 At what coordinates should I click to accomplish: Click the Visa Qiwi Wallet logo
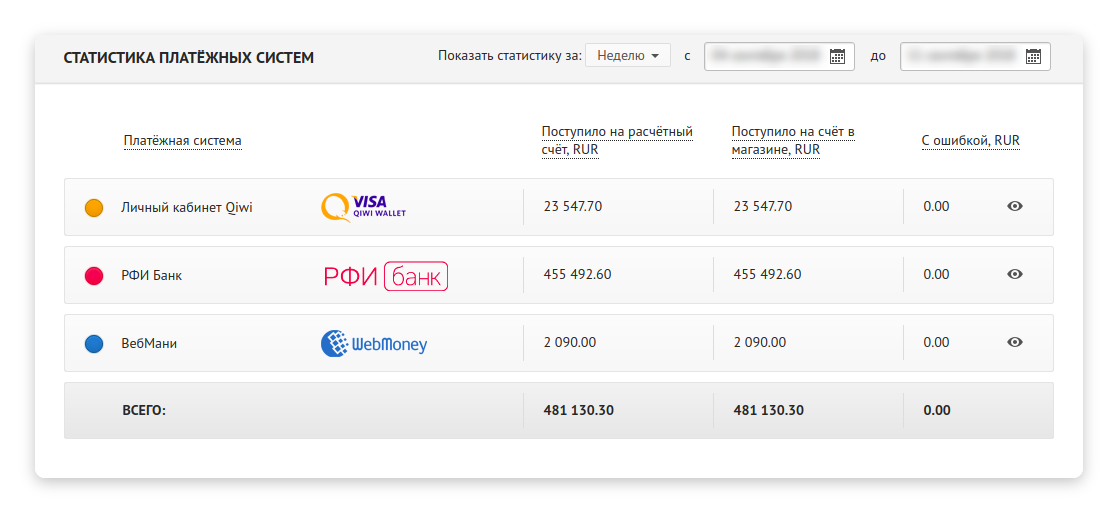(363, 207)
